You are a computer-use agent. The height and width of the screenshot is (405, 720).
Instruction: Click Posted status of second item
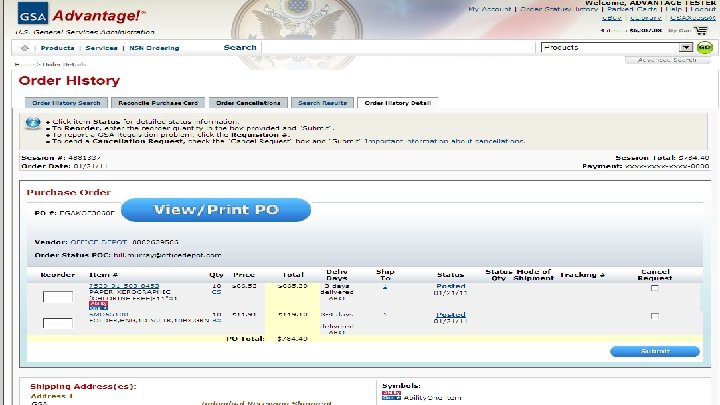[450, 315]
